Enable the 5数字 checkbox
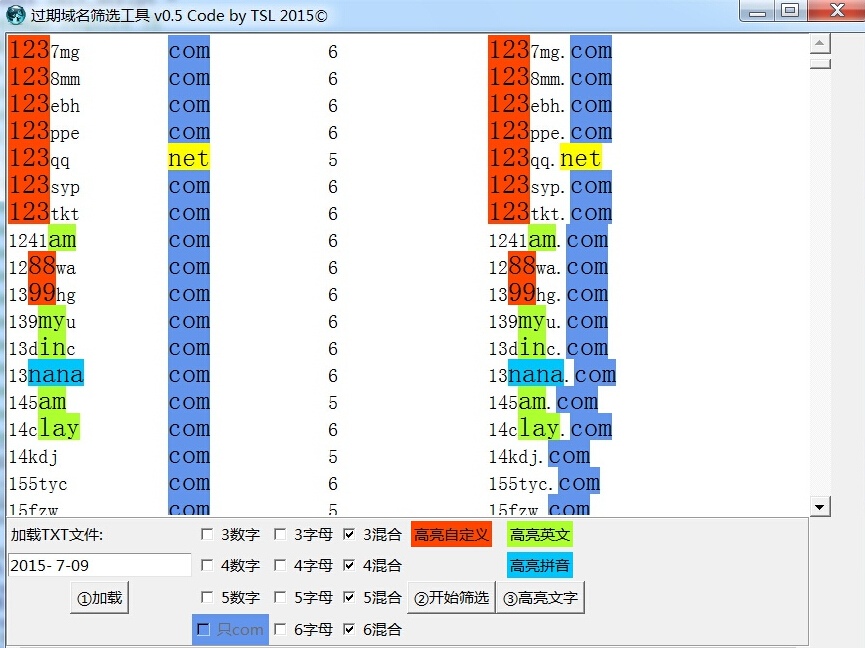The height and width of the screenshot is (648, 865). [x=207, y=597]
